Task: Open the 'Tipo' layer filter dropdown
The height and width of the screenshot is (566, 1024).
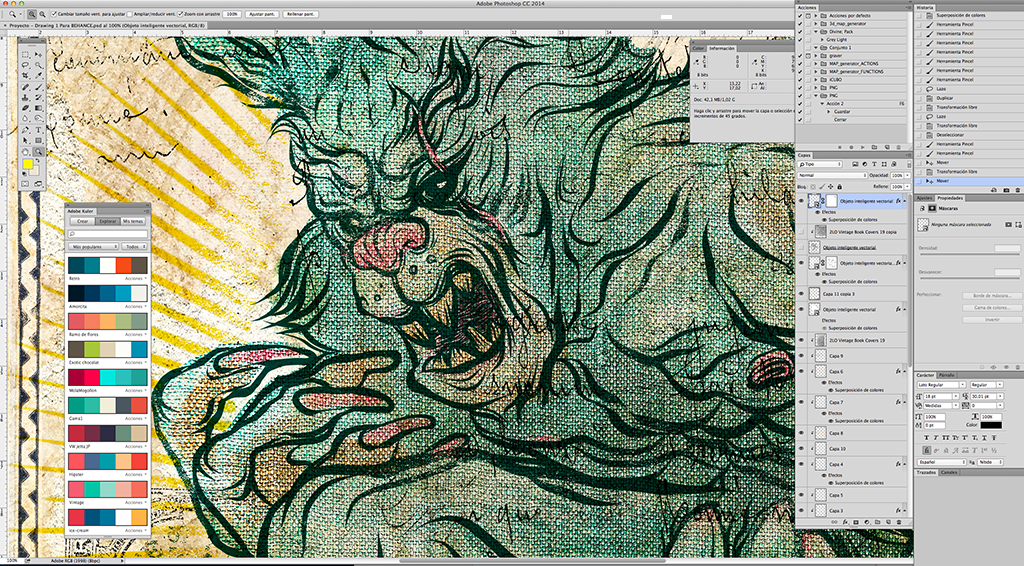Action: 820,165
